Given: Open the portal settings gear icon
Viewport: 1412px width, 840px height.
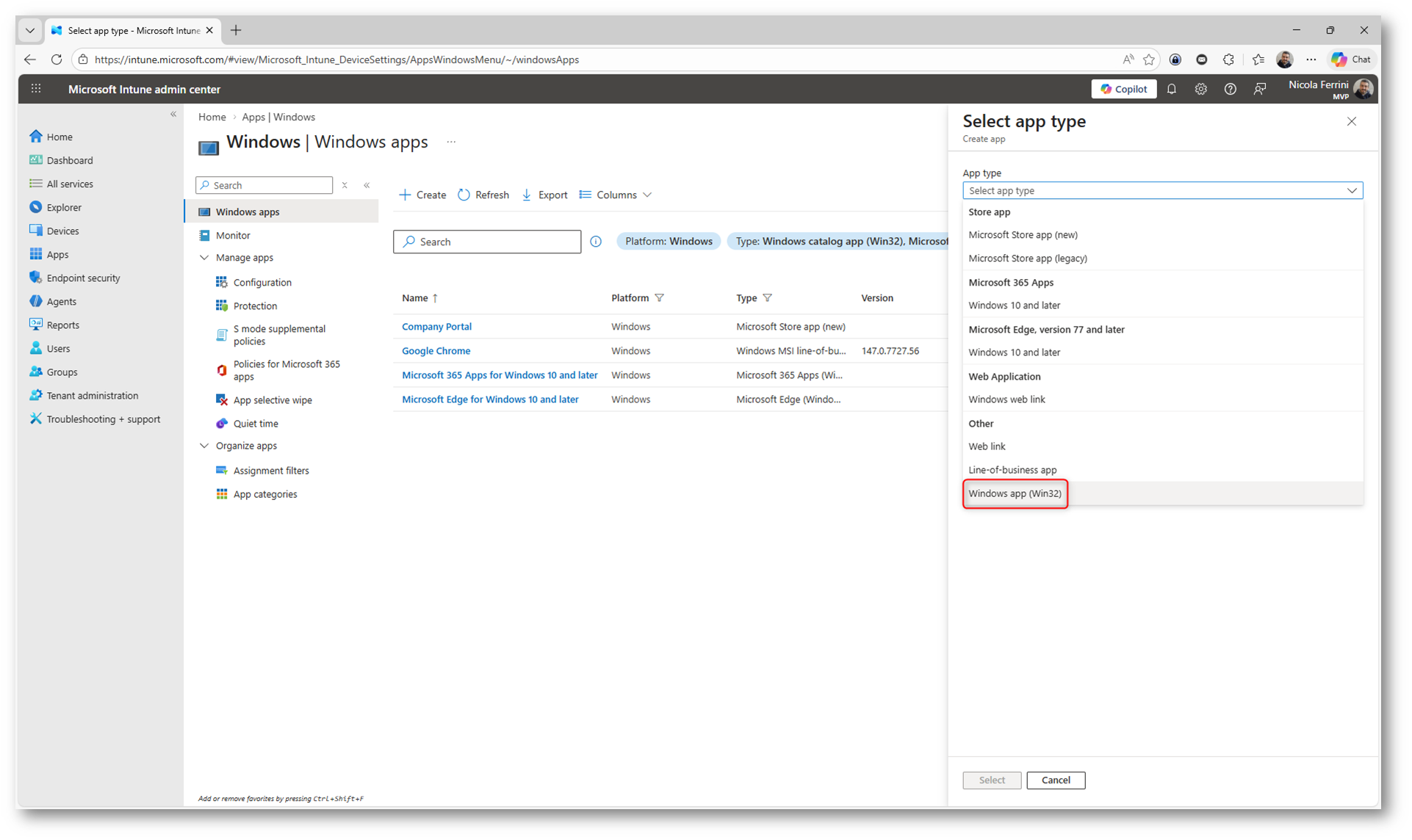Looking at the screenshot, I should [x=1200, y=89].
